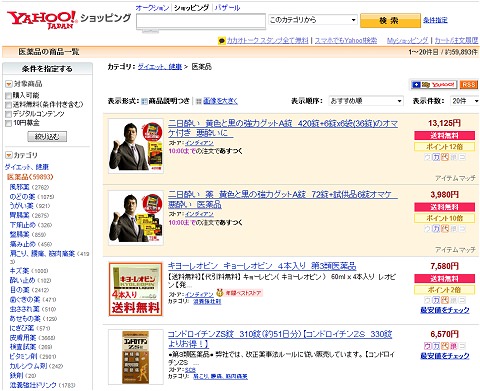Select のどの薬 category in sidebar
The height and width of the screenshot is (391, 480).
pos(22,197)
